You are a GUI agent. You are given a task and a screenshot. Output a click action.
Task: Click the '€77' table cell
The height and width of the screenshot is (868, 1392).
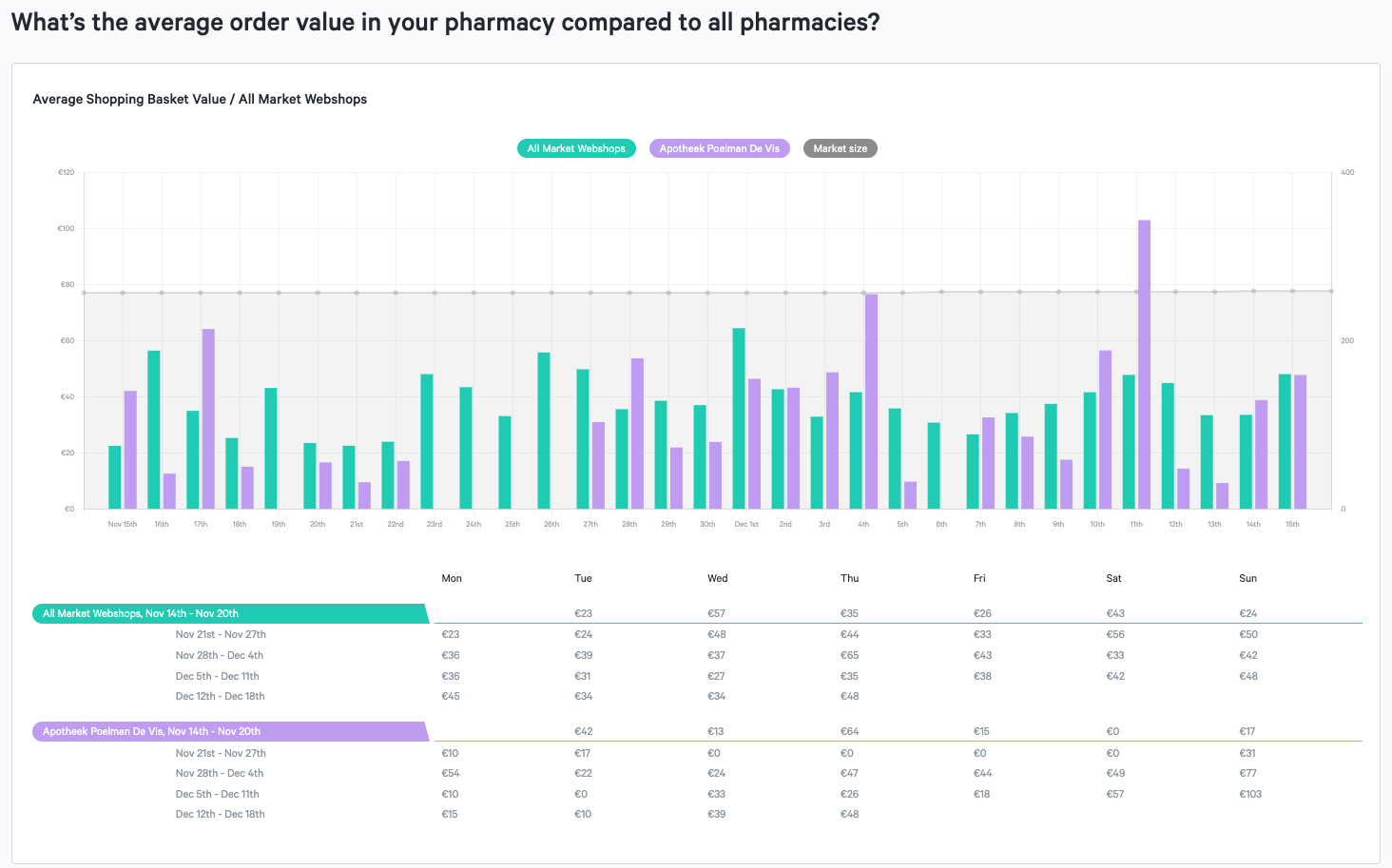point(1247,773)
